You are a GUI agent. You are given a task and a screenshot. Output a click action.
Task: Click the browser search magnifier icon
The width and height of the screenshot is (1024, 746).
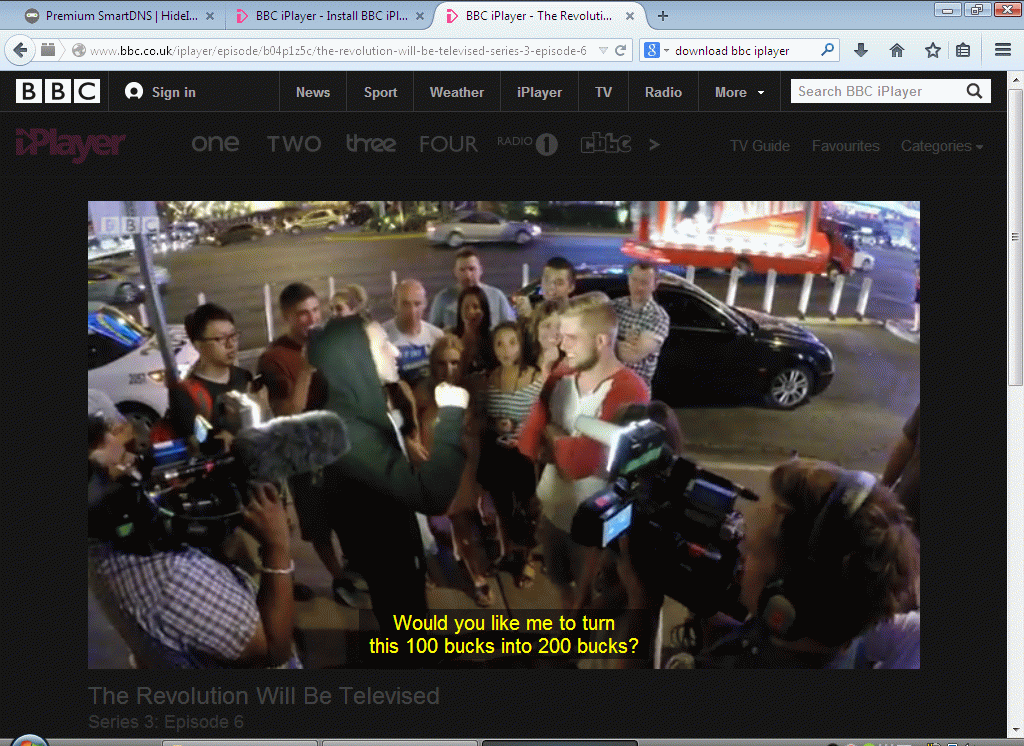(827, 50)
